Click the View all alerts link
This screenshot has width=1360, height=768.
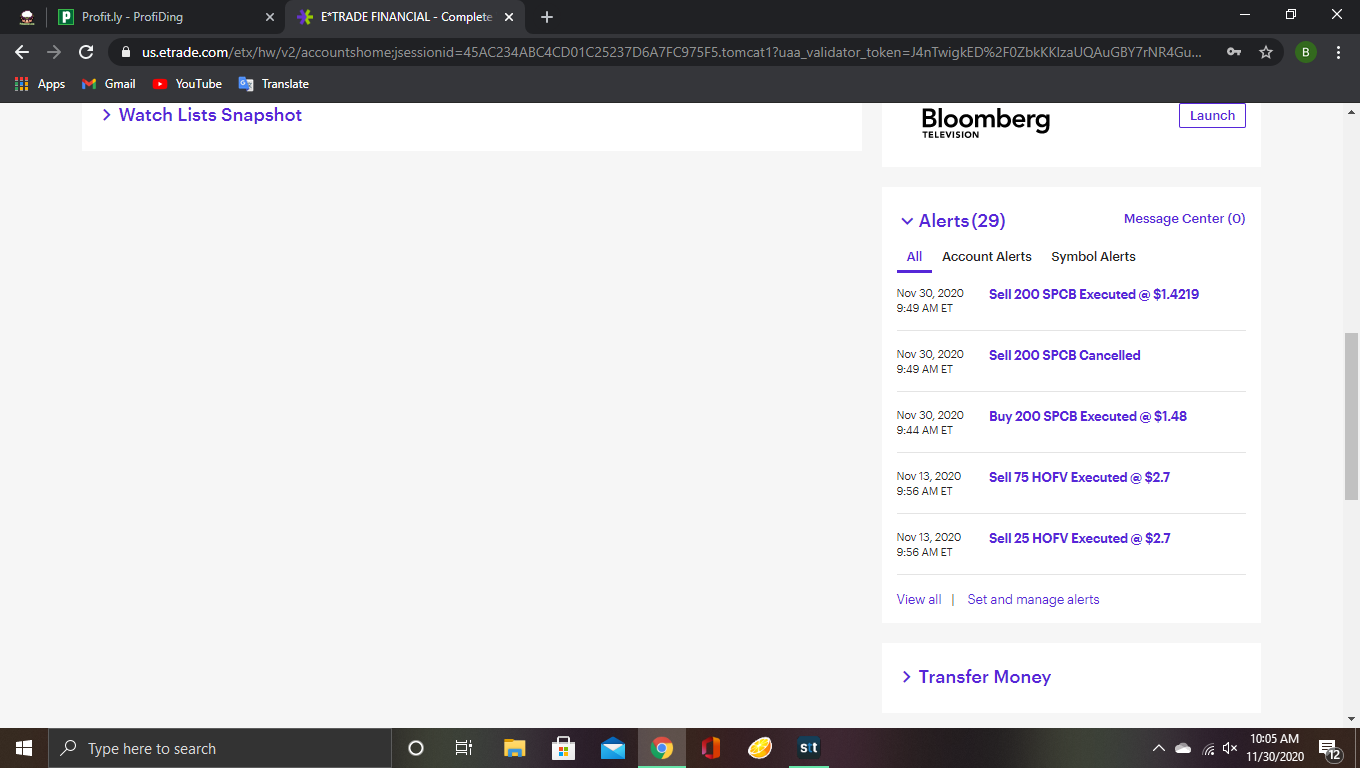919,600
